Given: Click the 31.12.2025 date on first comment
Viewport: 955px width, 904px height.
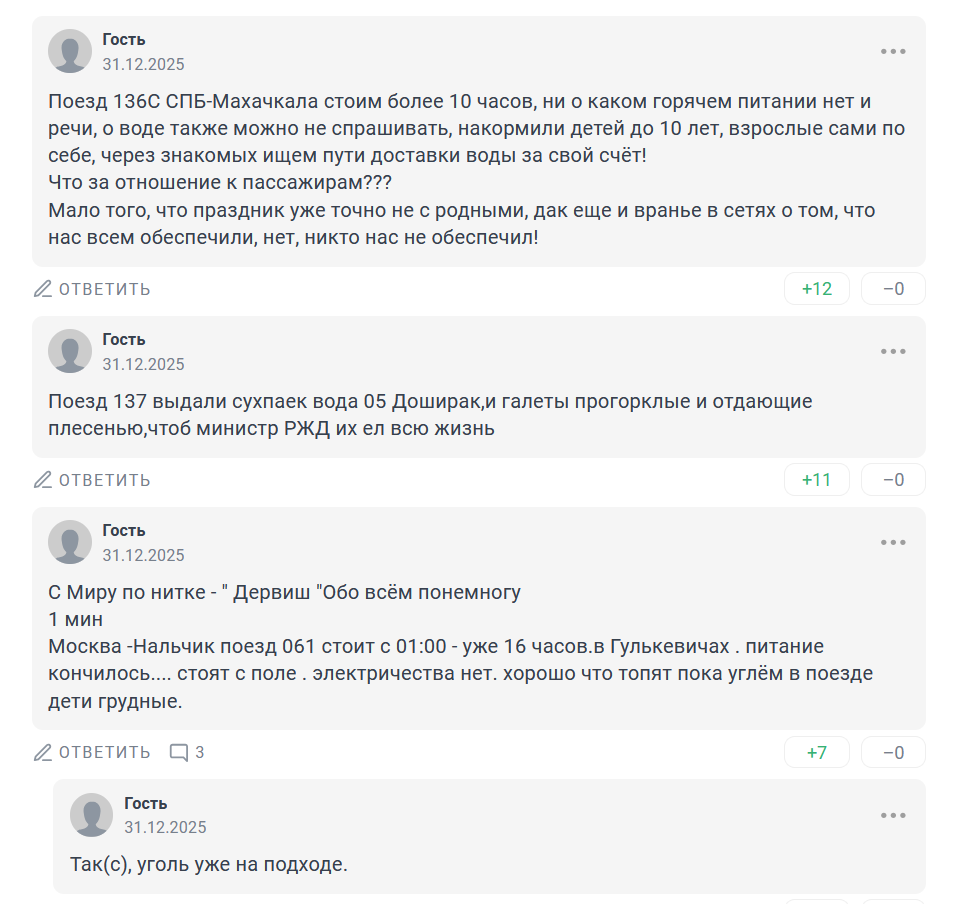Looking at the screenshot, I should click(x=143, y=64).
